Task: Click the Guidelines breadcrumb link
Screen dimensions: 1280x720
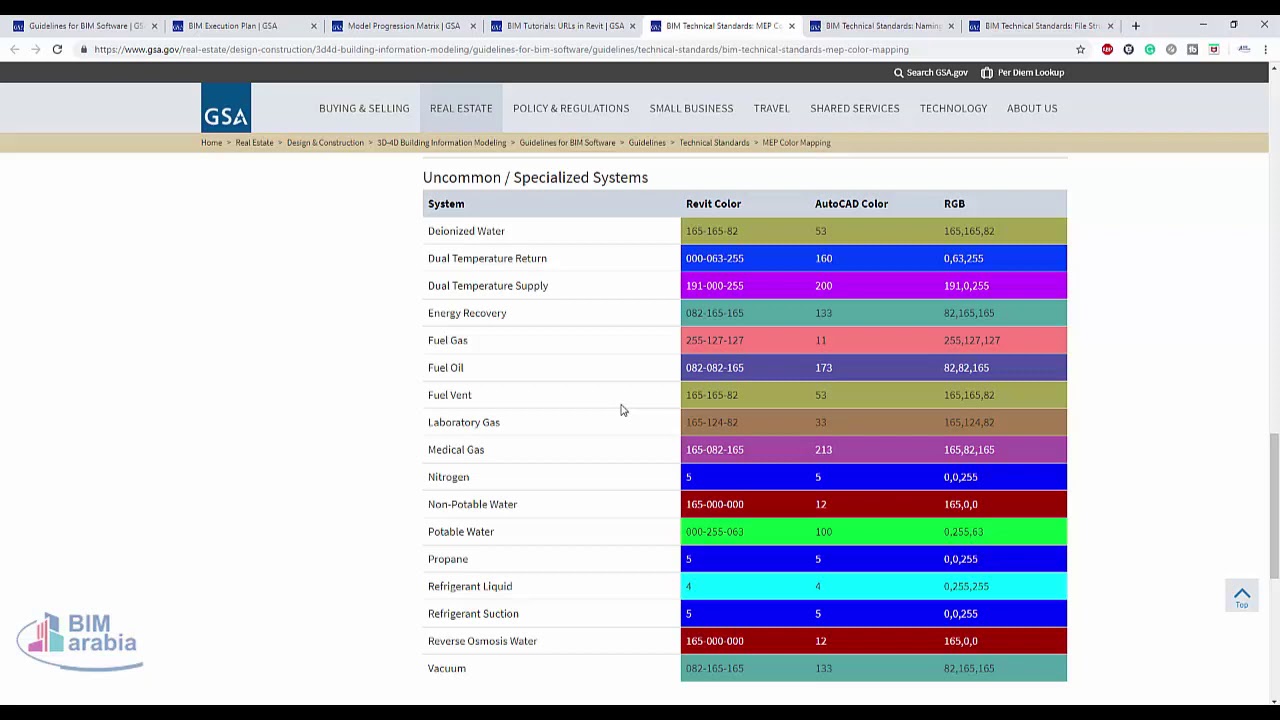Action: click(647, 143)
